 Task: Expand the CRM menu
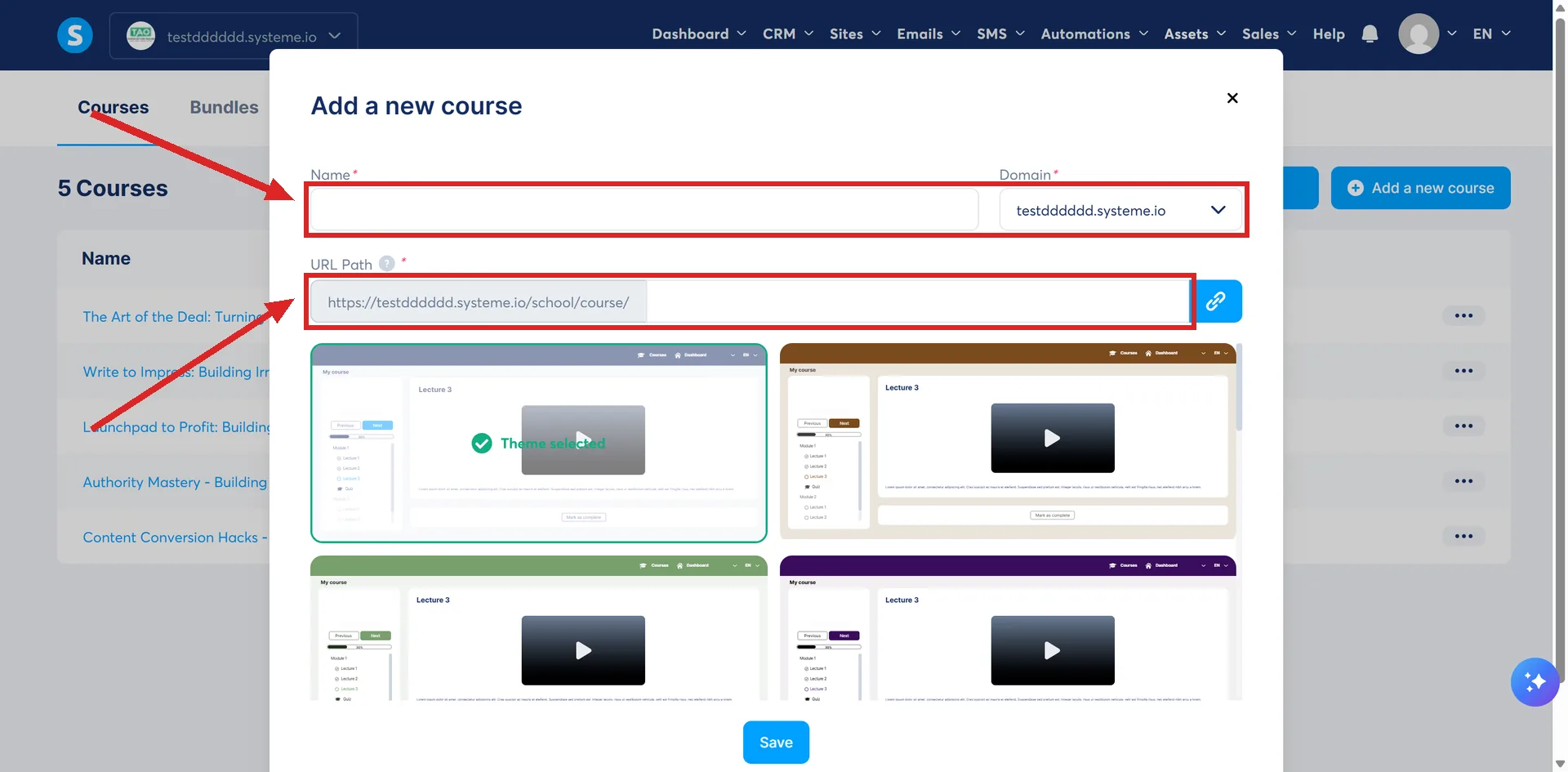(x=788, y=34)
